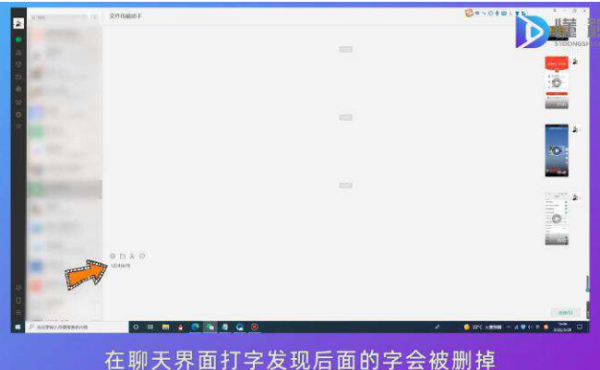Click the plus button beside contact search
600x370 pixels.
coord(95,17)
